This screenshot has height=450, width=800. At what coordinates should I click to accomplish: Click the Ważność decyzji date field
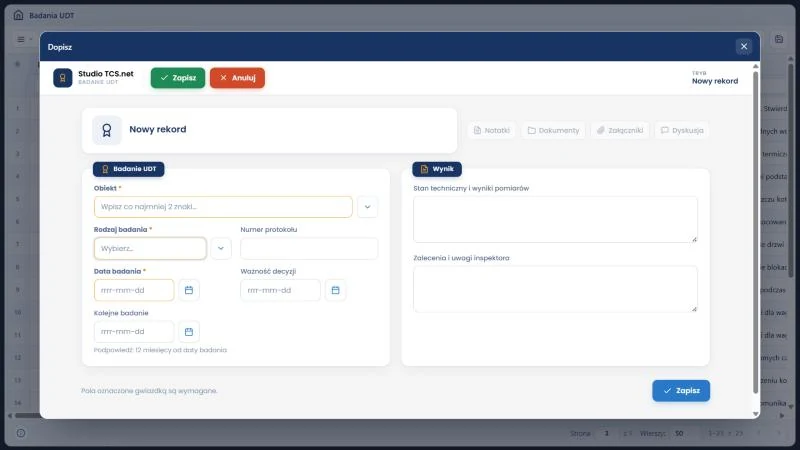[x=280, y=290]
